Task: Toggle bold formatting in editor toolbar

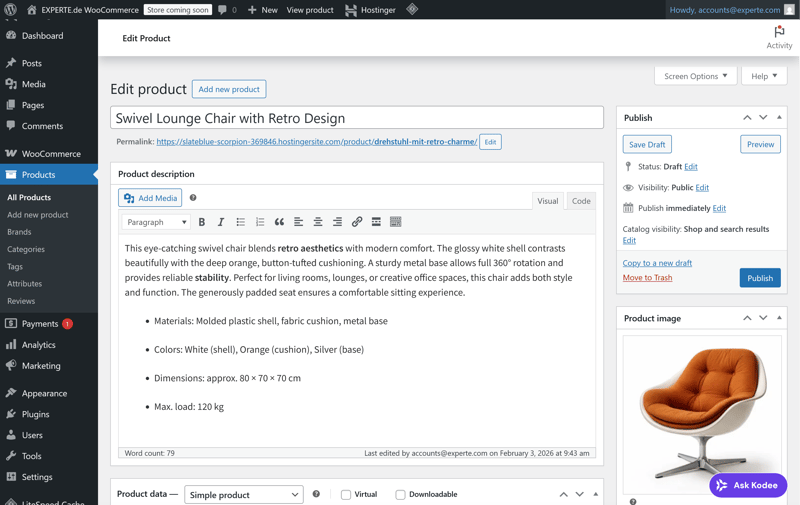Action: [202, 222]
